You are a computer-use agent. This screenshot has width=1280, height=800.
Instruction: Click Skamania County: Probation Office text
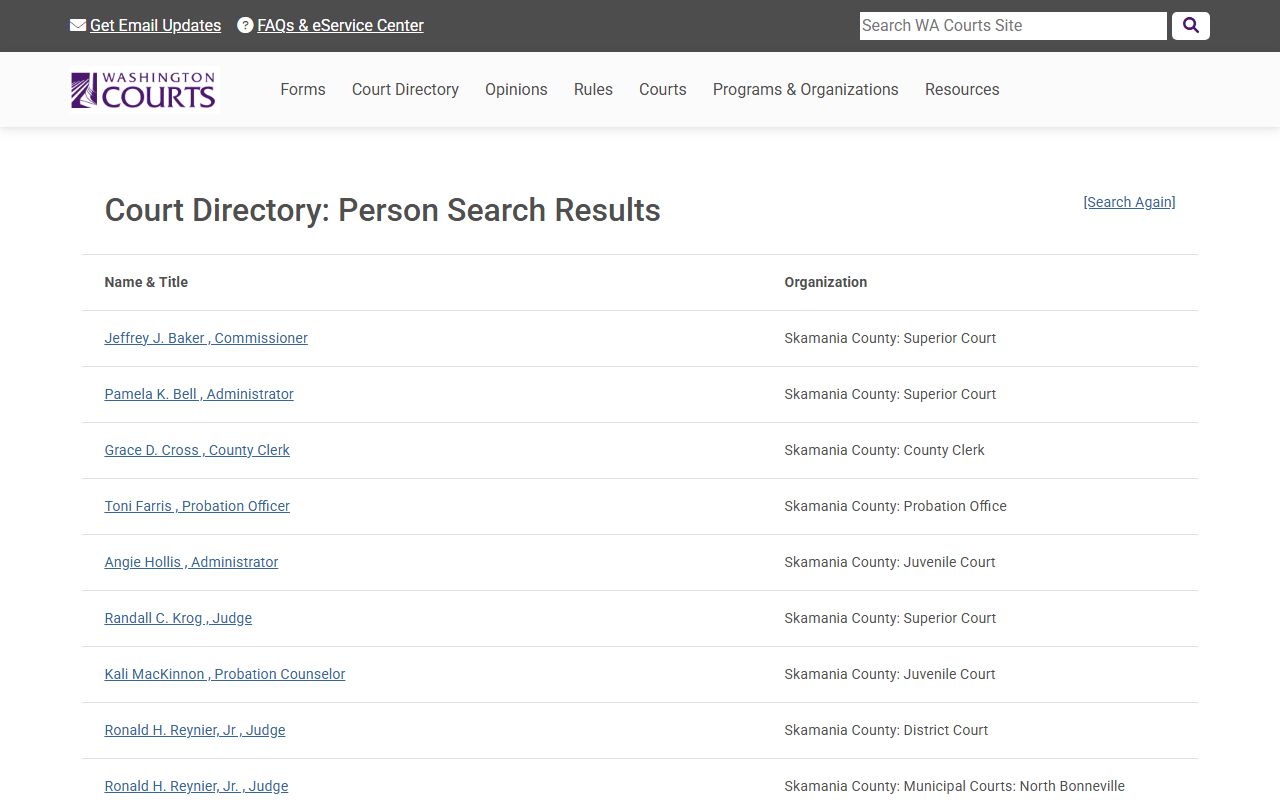point(895,506)
